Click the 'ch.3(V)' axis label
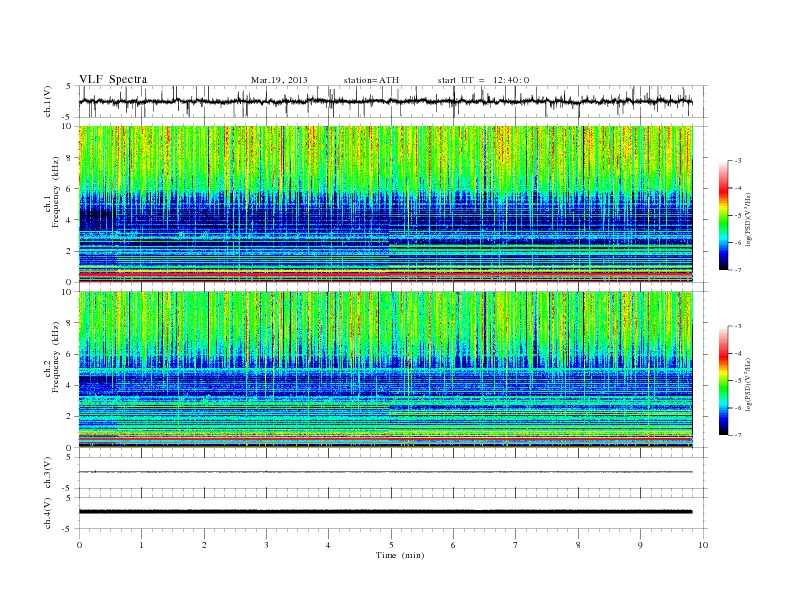The height and width of the screenshot is (612, 792). pos(48,473)
